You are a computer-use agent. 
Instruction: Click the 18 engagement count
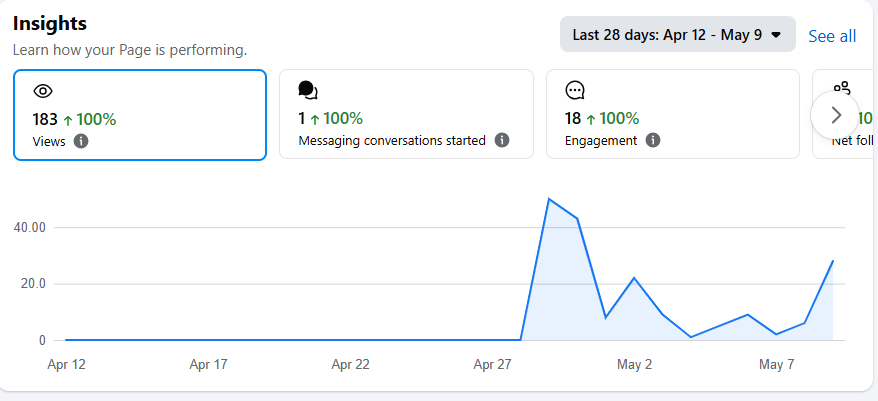(x=573, y=118)
